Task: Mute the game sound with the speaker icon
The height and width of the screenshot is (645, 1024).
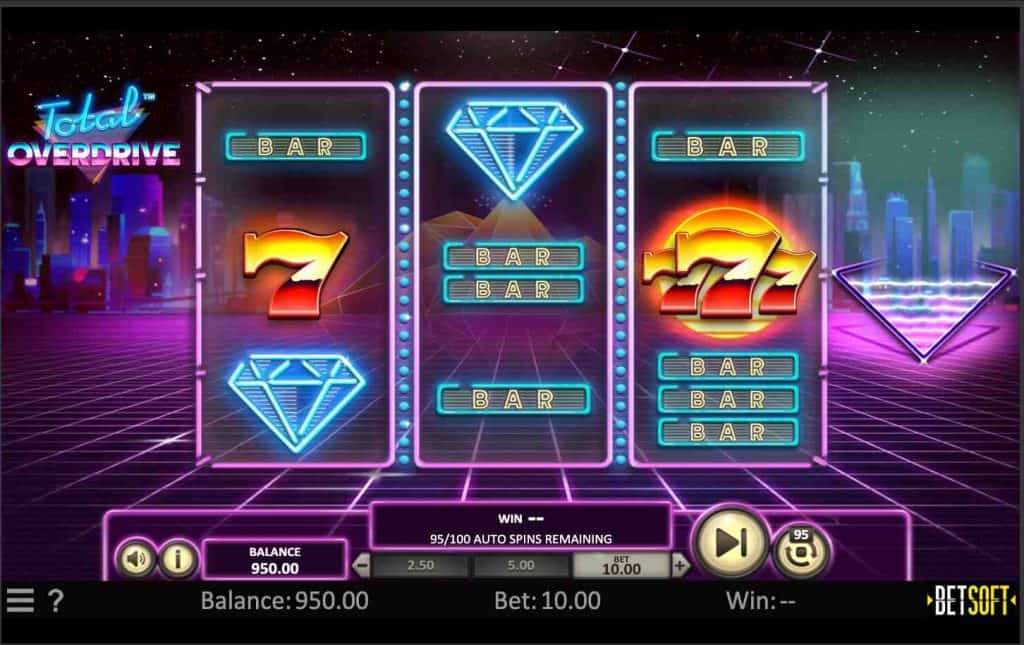Action: pos(136,558)
